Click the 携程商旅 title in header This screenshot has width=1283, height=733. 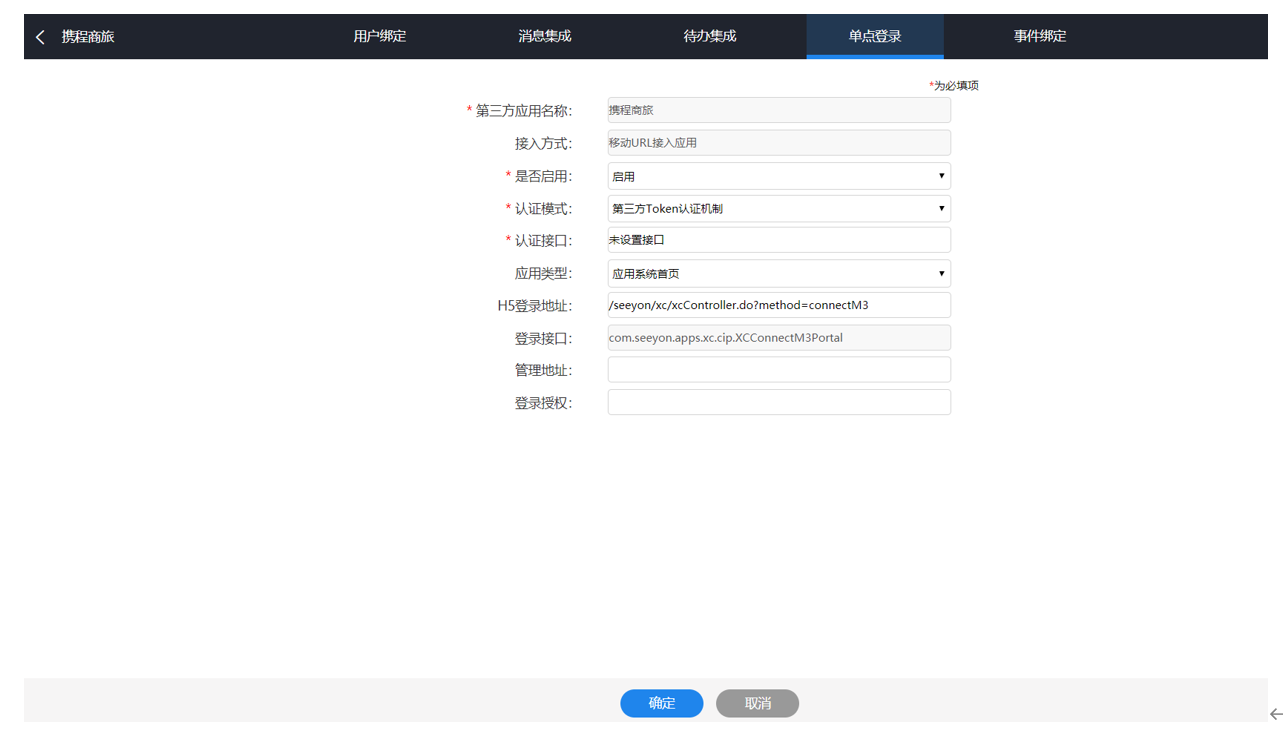pos(88,37)
